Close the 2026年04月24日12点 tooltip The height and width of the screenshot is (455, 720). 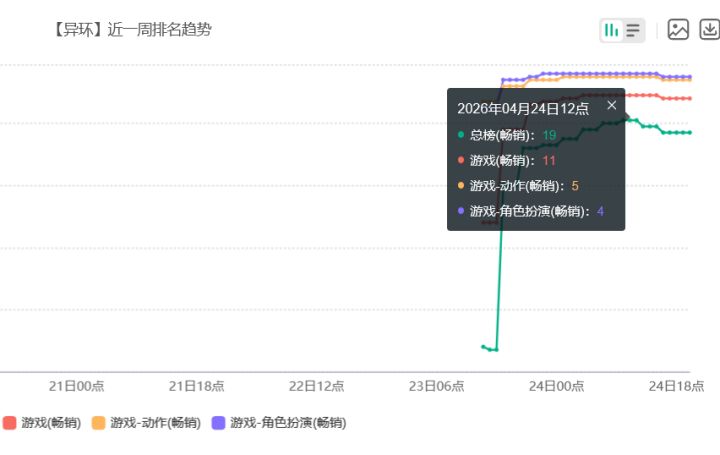[x=612, y=105]
